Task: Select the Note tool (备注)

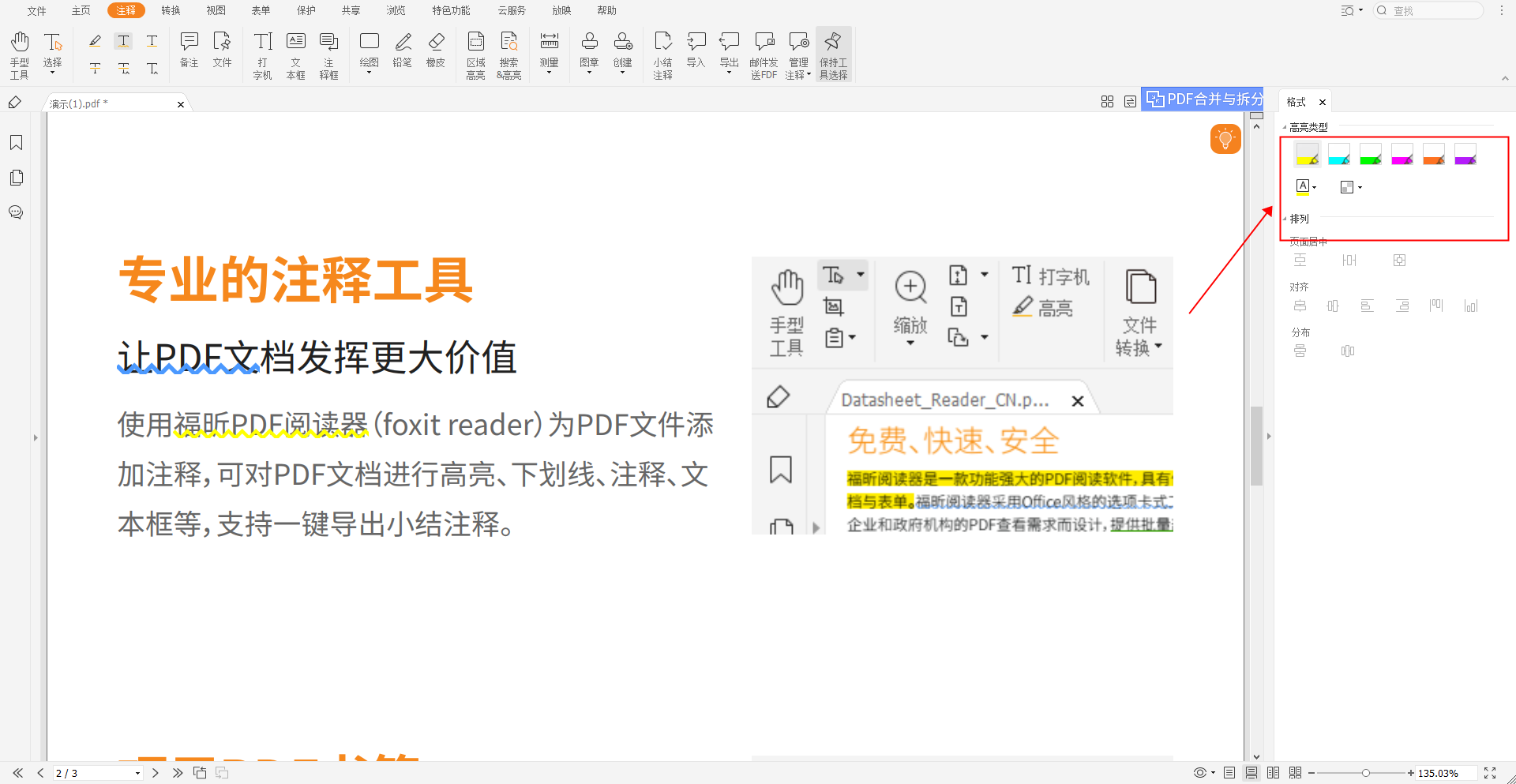Action: (189, 54)
